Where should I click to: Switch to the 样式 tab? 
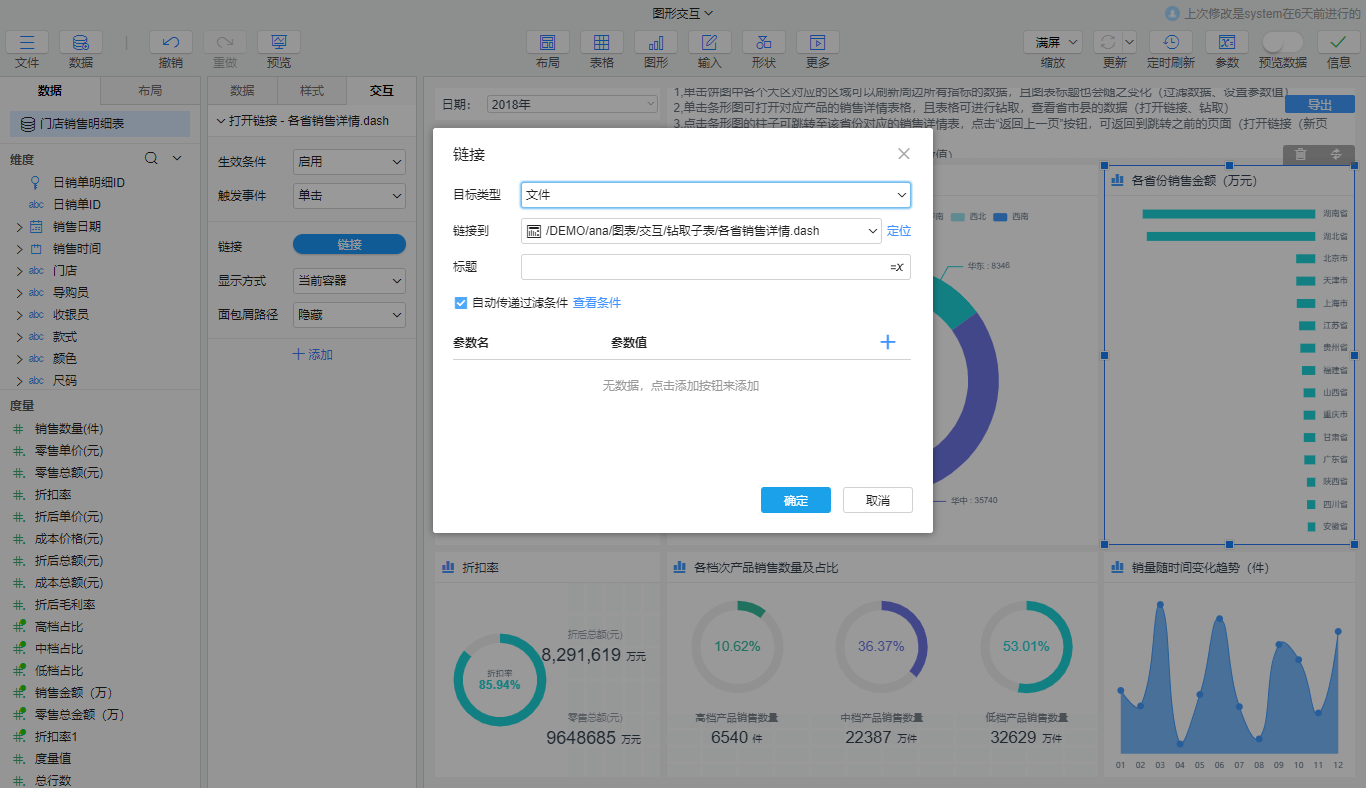312,90
